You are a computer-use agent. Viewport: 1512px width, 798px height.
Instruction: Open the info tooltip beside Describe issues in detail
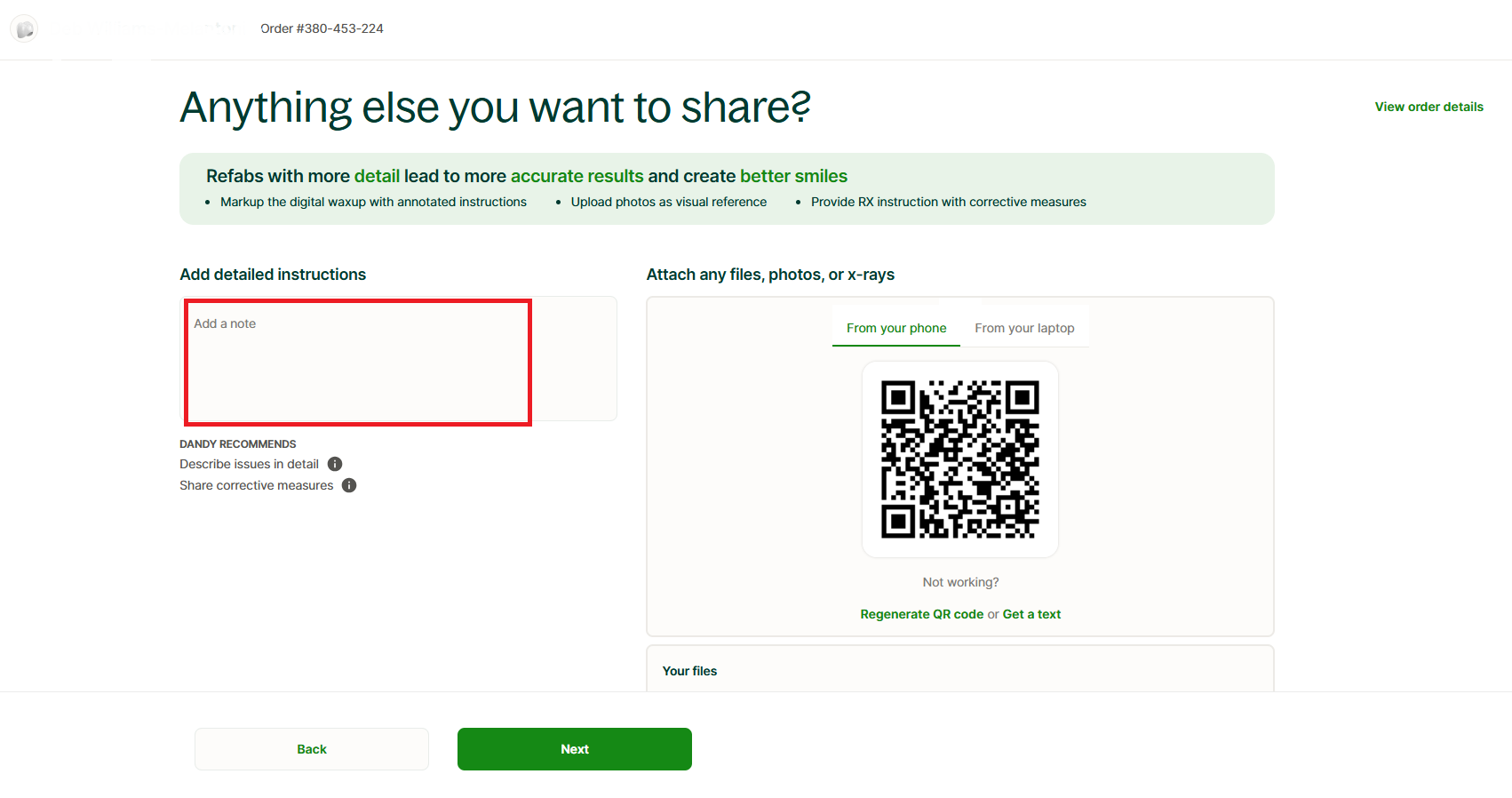tap(334, 463)
